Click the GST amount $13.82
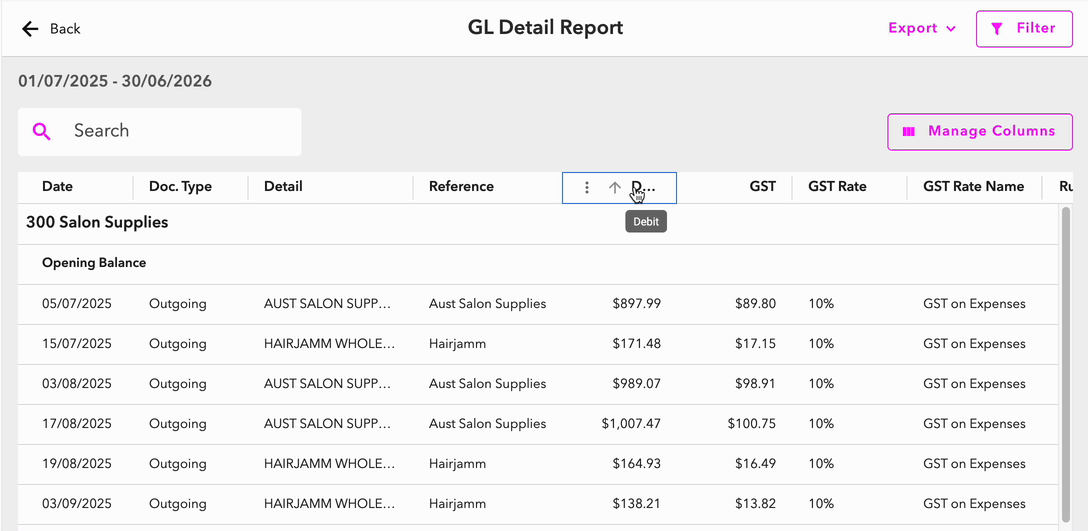1088x531 pixels. coord(755,504)
